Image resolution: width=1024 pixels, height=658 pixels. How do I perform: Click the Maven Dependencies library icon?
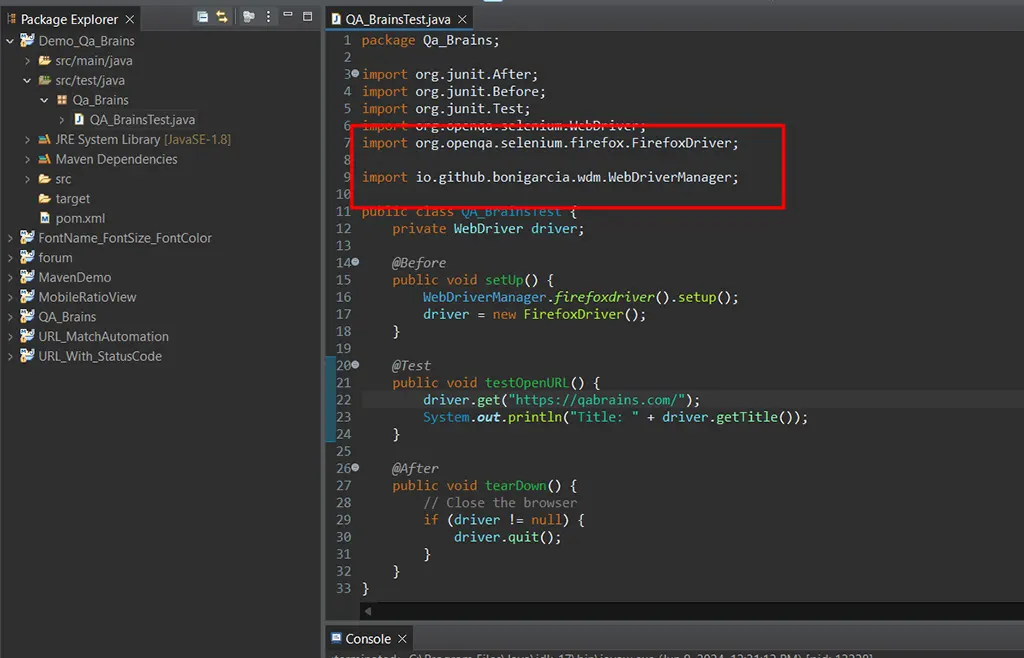pyautogui.click(x=44, y=159)
